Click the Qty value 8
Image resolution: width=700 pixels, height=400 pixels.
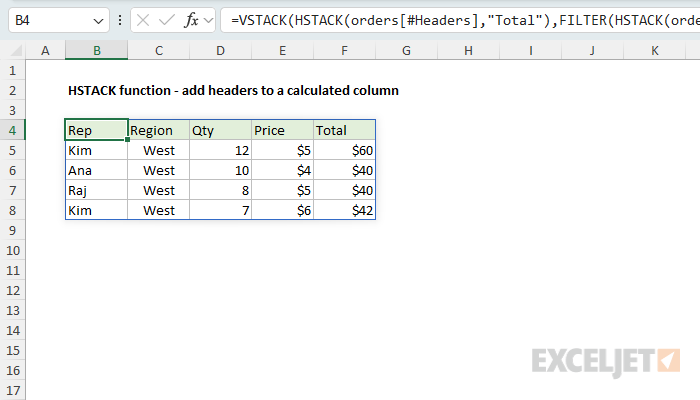click(221, 191)
